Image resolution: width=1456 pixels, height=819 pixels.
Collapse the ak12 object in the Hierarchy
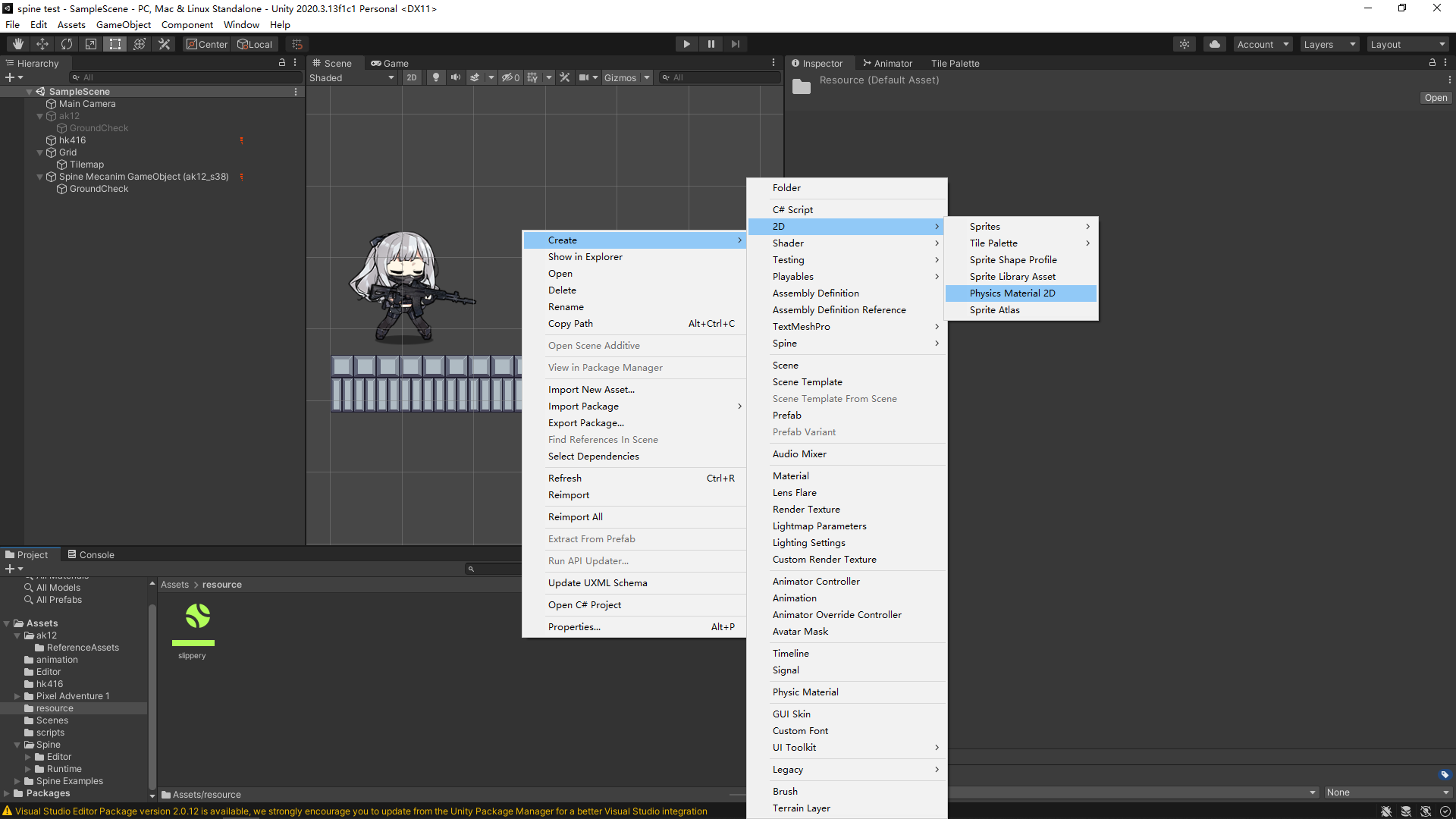39,115
